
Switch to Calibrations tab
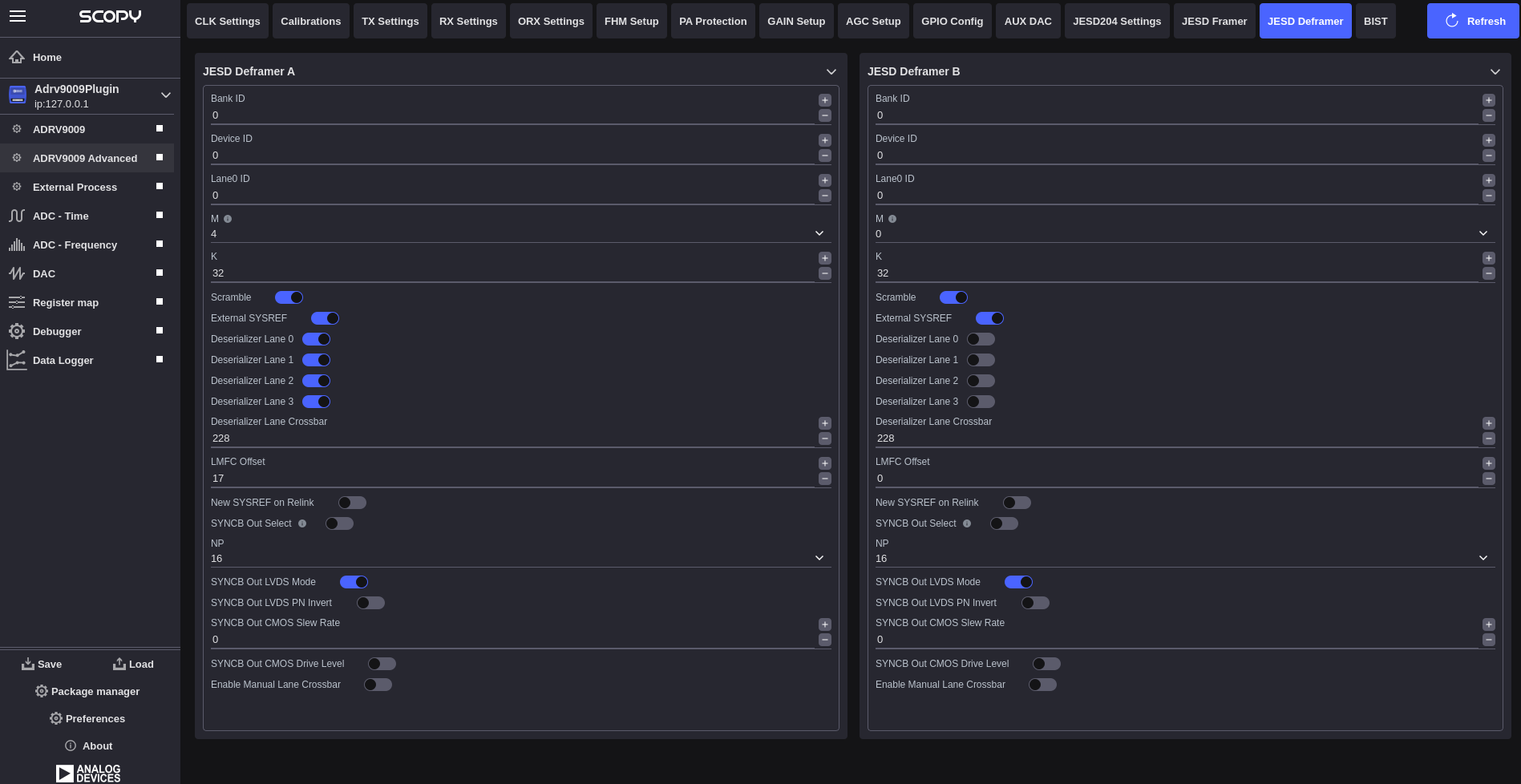[310, 21]
